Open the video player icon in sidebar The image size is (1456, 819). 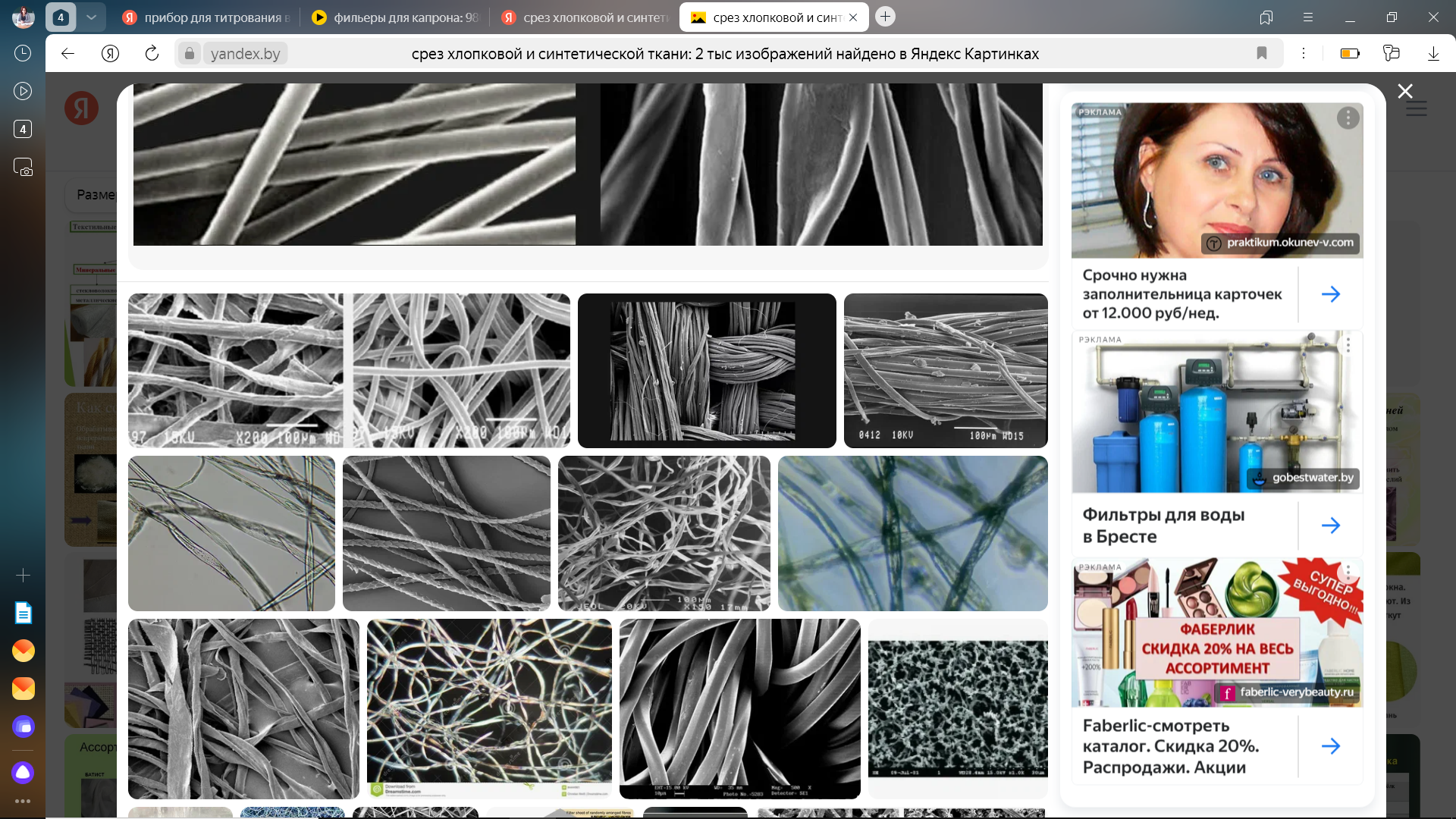pos(23,91)
